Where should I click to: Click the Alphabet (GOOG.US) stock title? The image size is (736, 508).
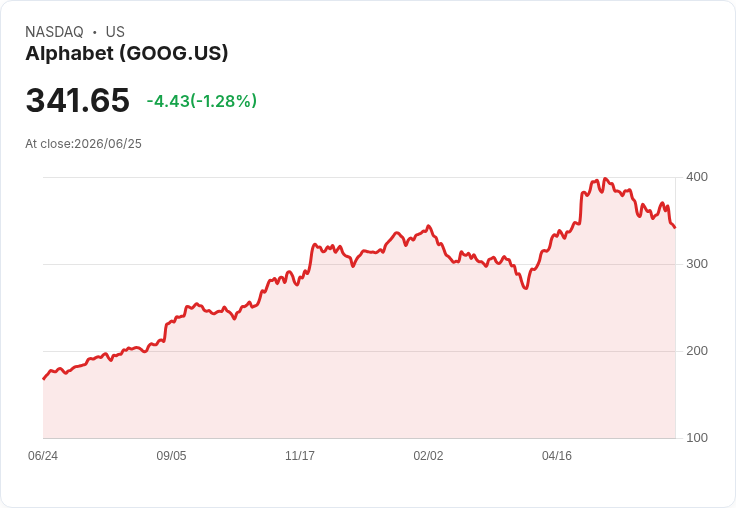127,54
